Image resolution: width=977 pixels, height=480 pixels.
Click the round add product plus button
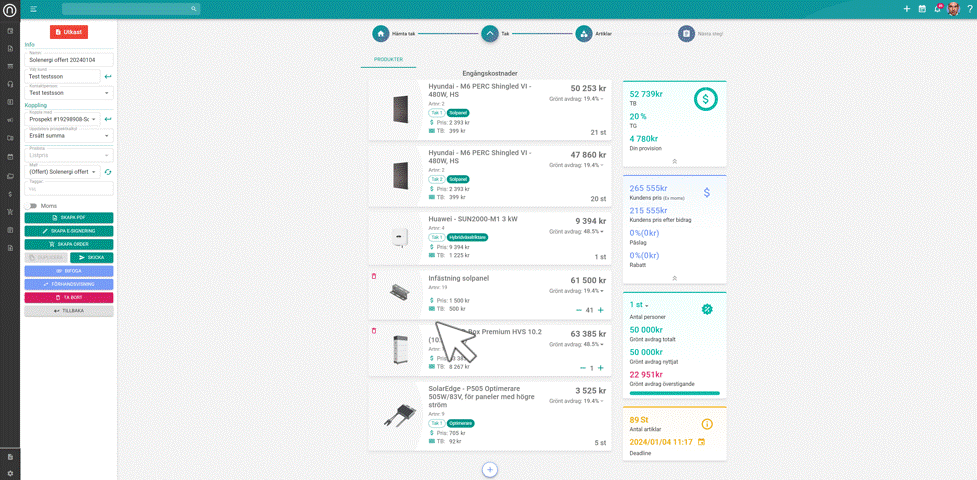tap(490, 469)
